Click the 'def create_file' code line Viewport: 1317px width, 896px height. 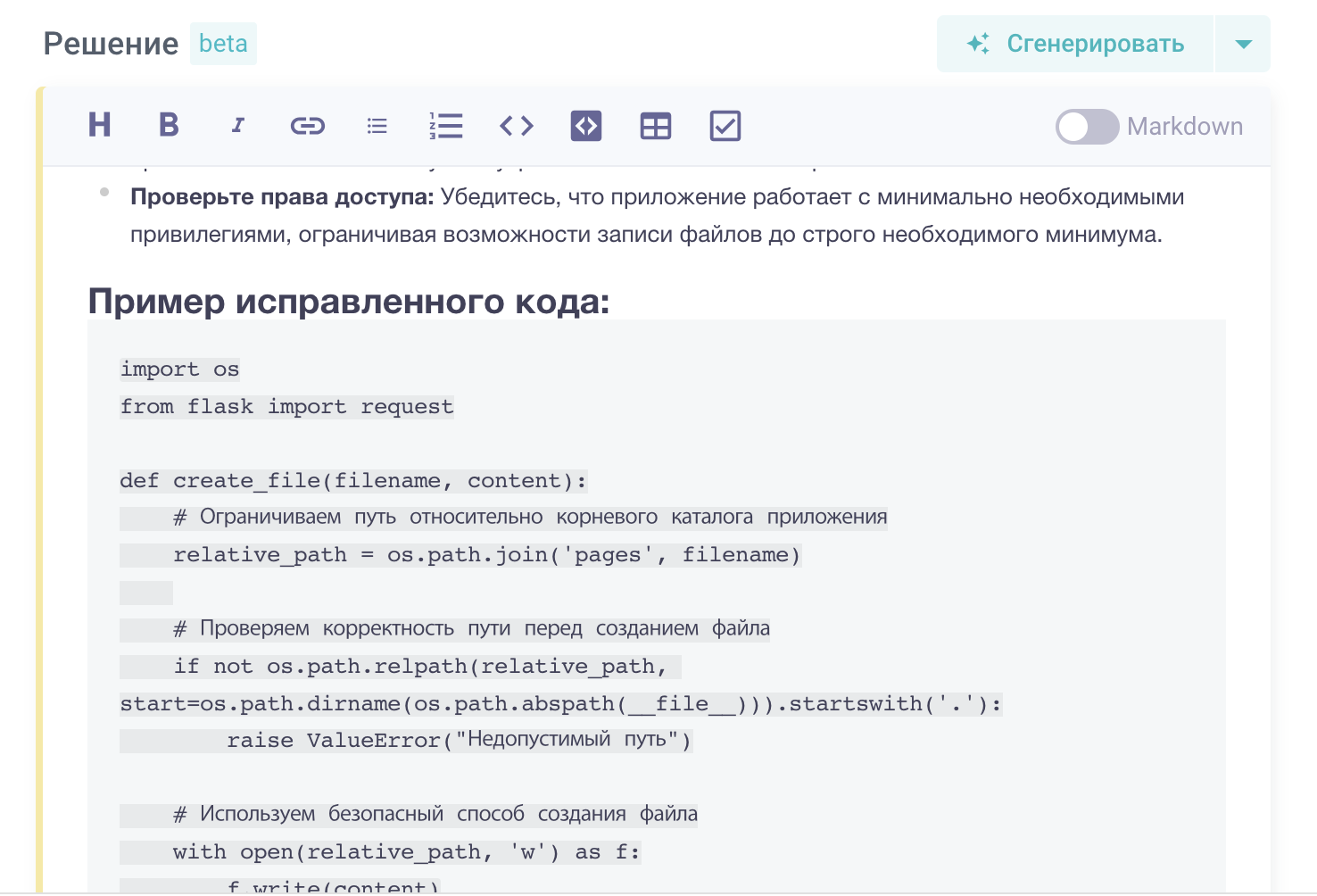[353, 481]
